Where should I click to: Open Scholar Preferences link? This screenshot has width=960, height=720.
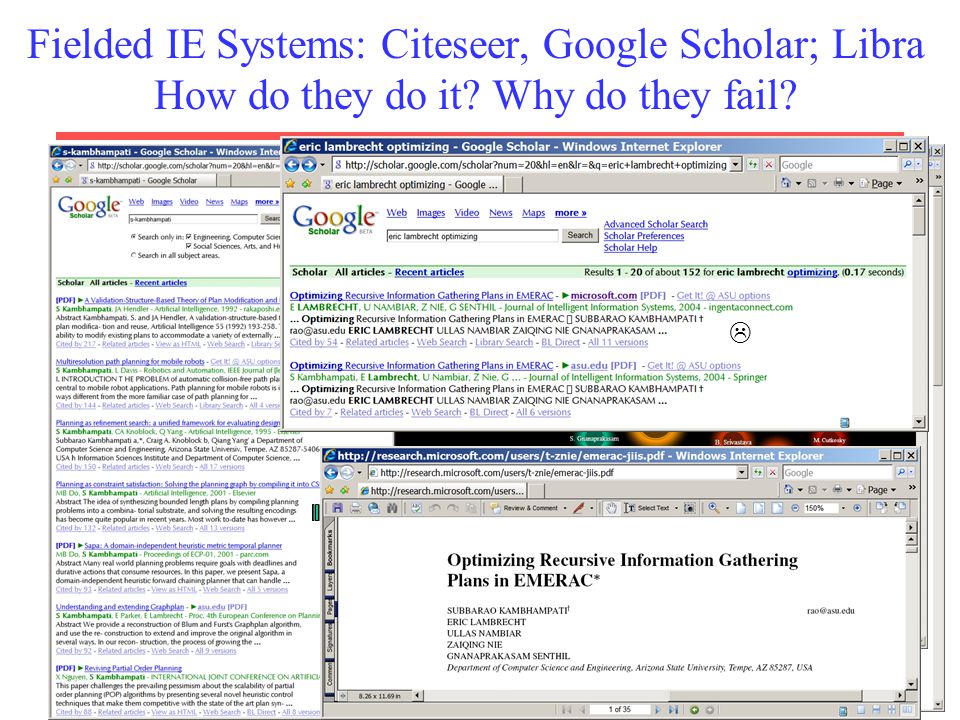(643, 236)
